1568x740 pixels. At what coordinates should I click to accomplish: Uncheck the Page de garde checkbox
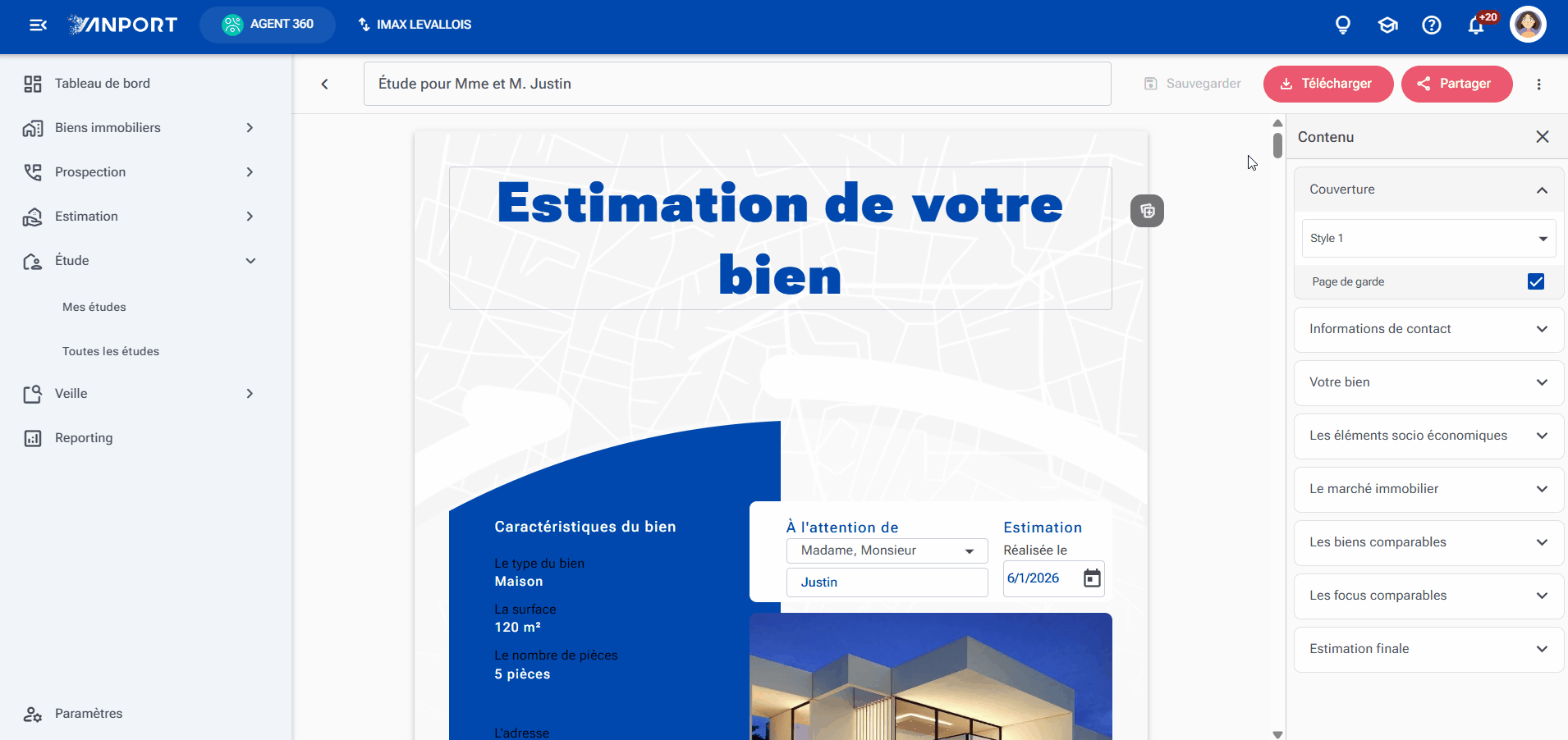[1536, 281]
